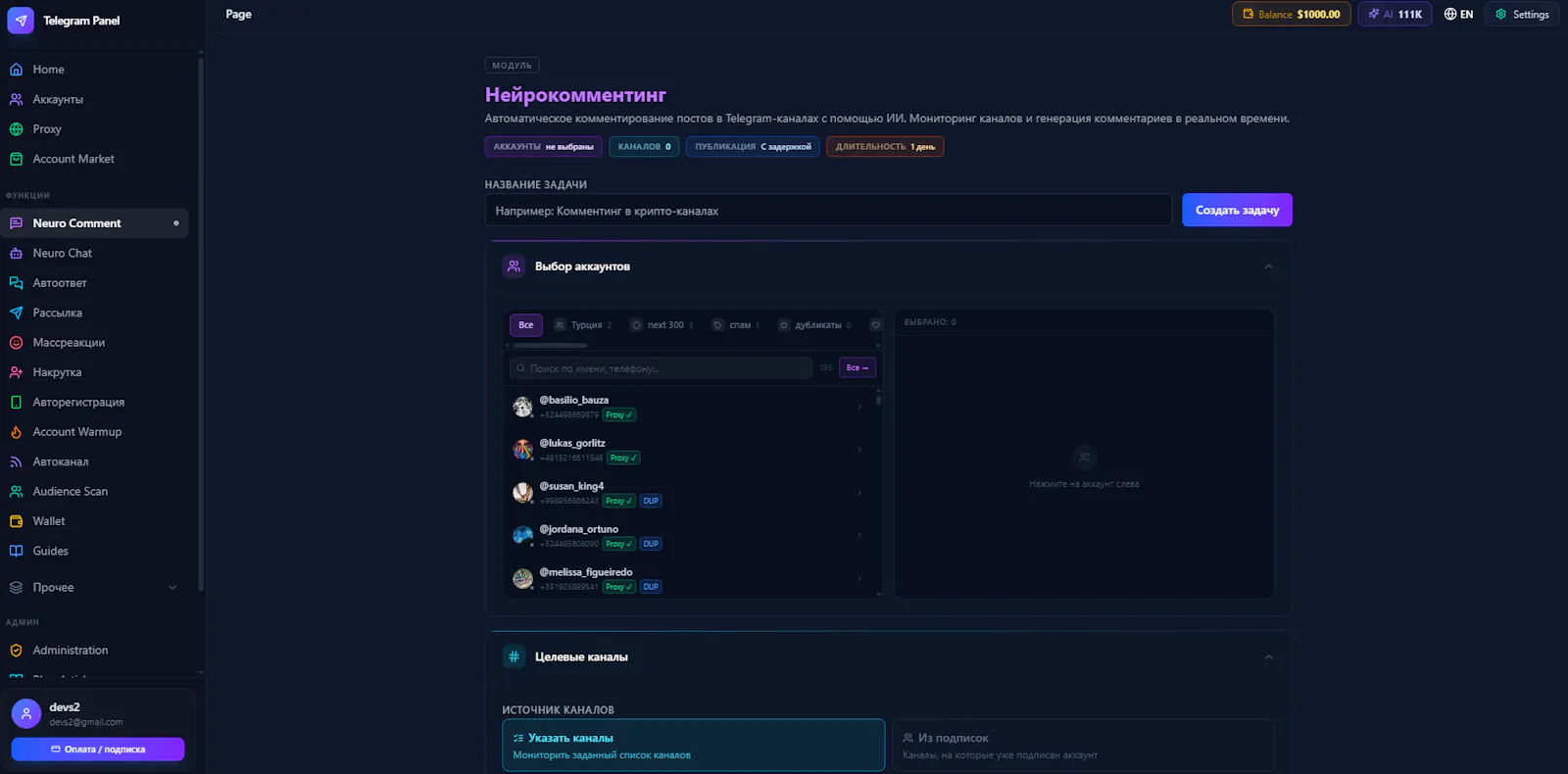1568x774 pixels.
Task: Click the DUP tag on @jordana_ortuno
Action: pos(651,544)
